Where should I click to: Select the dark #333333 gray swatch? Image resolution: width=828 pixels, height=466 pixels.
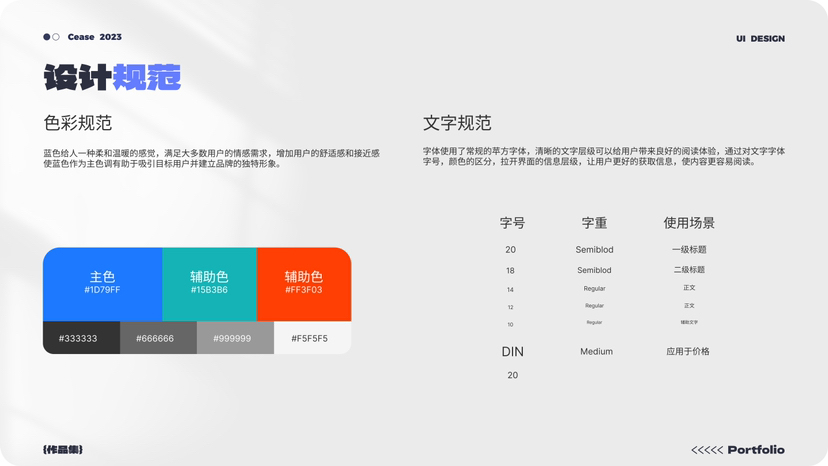81,338
